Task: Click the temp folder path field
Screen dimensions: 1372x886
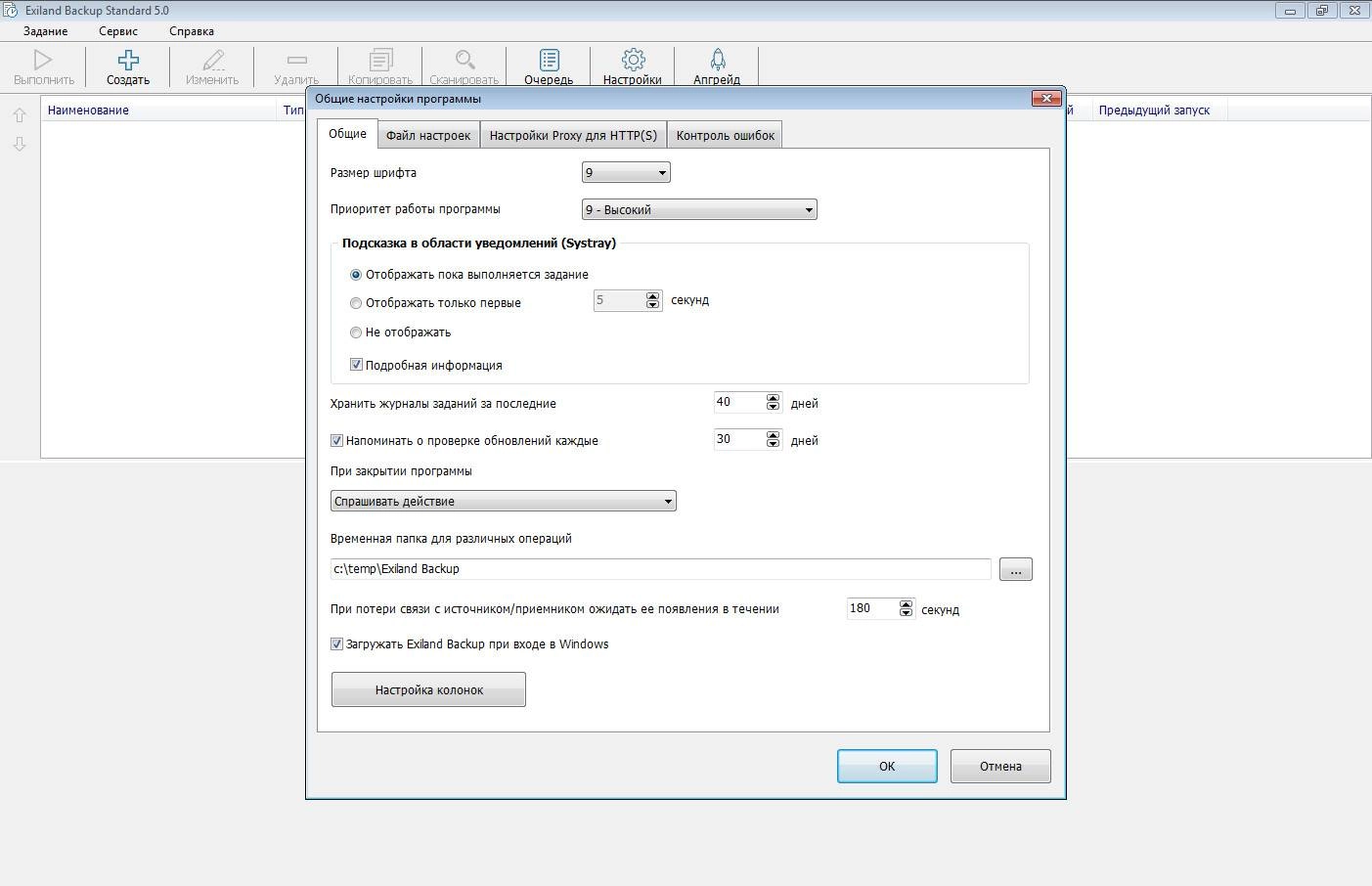Action: pyautogui.click(x=661, y=569)
